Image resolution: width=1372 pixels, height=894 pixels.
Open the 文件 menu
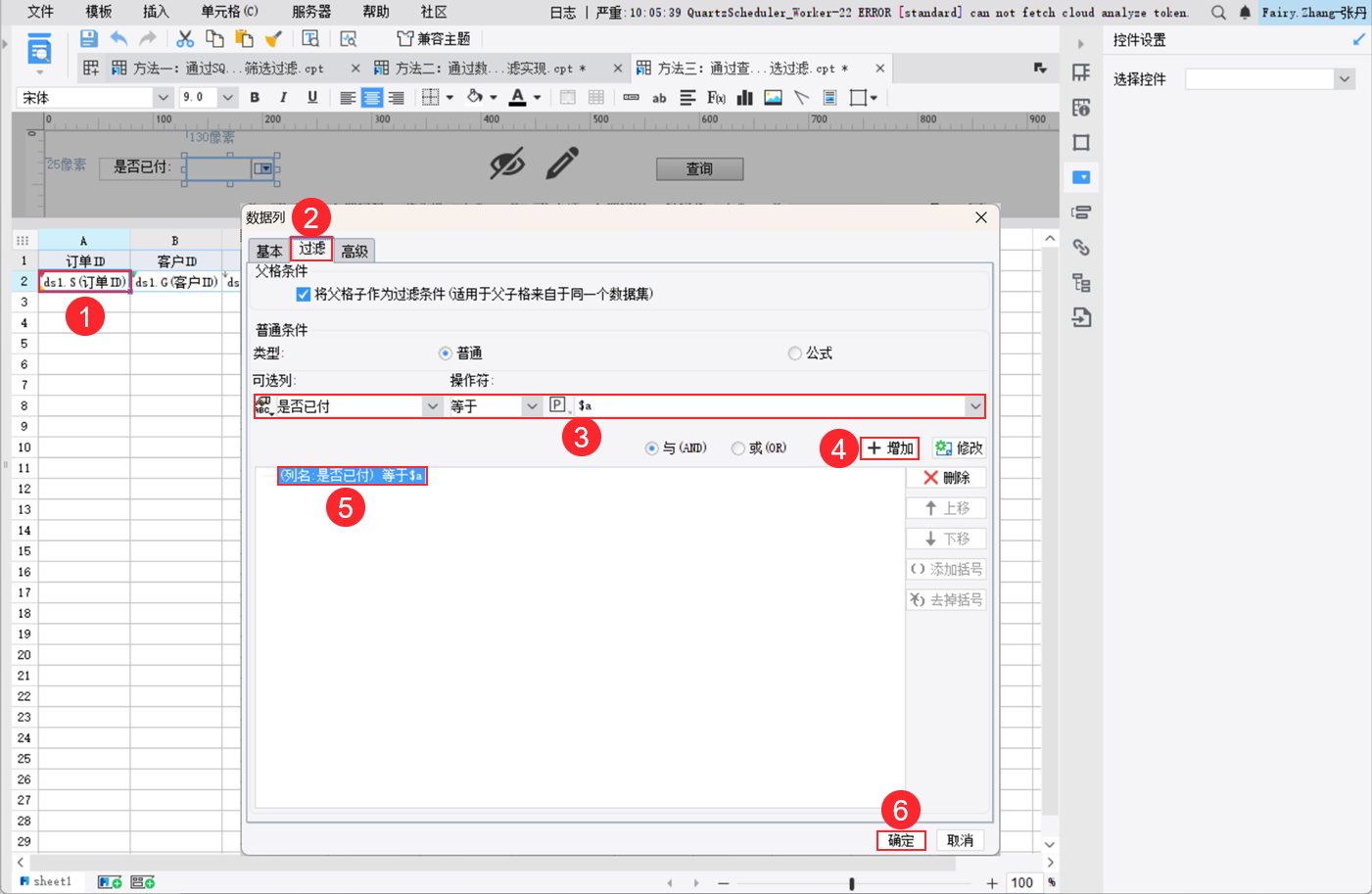coord(40,12)
